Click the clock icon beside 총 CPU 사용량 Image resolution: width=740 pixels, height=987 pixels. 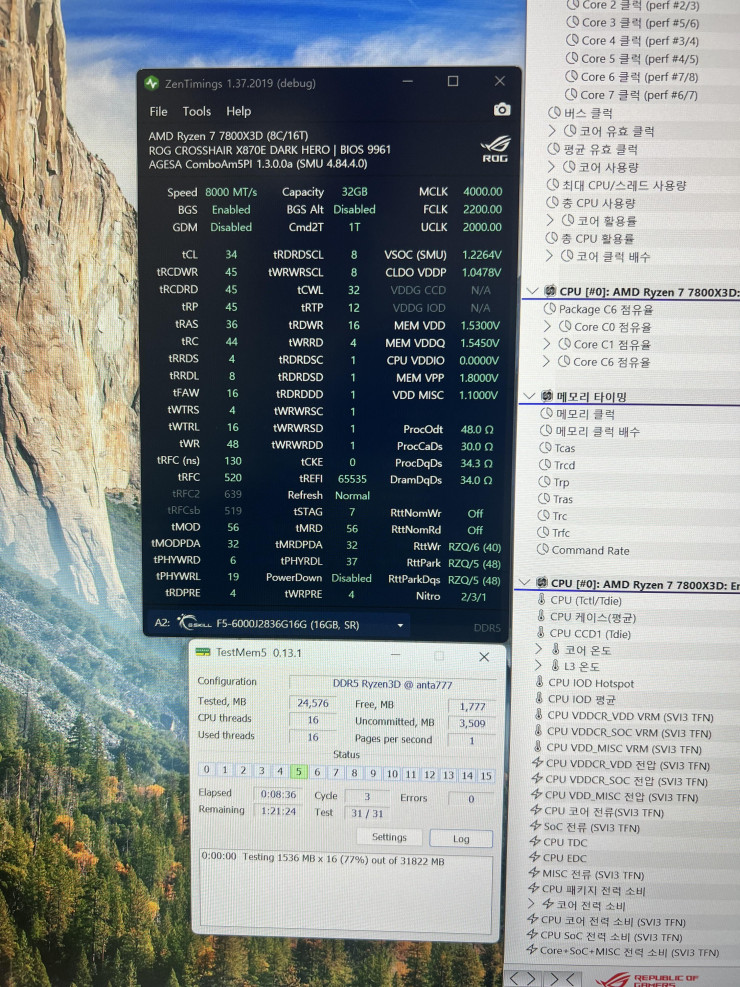point(552,203)
